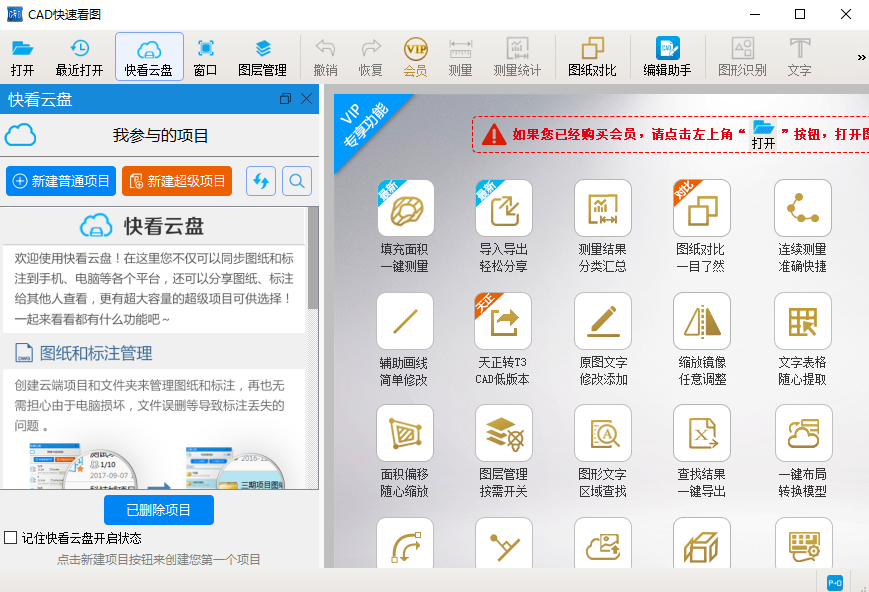The height and width of the screenshot is (592, 869).
Task: Select the 测量 measure tool
Action: pyautogui.click(x=460, y=57)
